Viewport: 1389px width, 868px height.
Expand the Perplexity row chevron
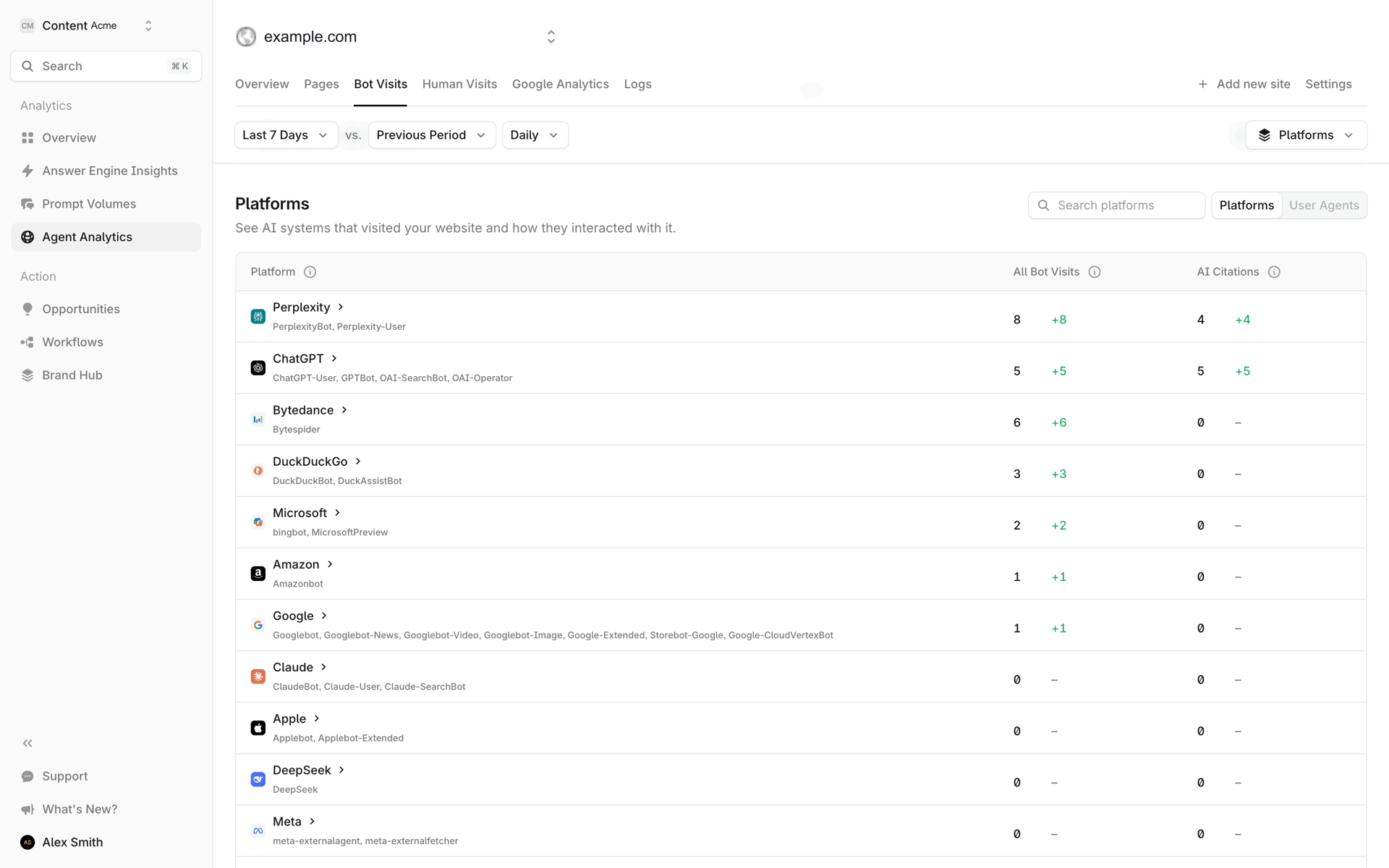[341, 307]
